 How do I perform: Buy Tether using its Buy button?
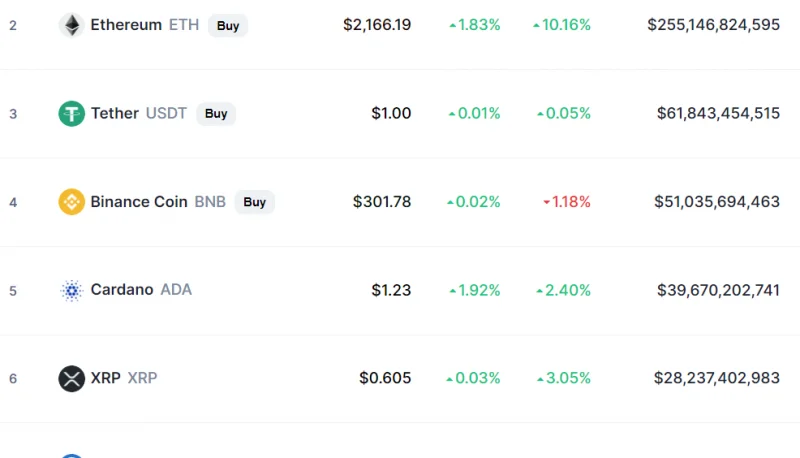pos(216,113)
